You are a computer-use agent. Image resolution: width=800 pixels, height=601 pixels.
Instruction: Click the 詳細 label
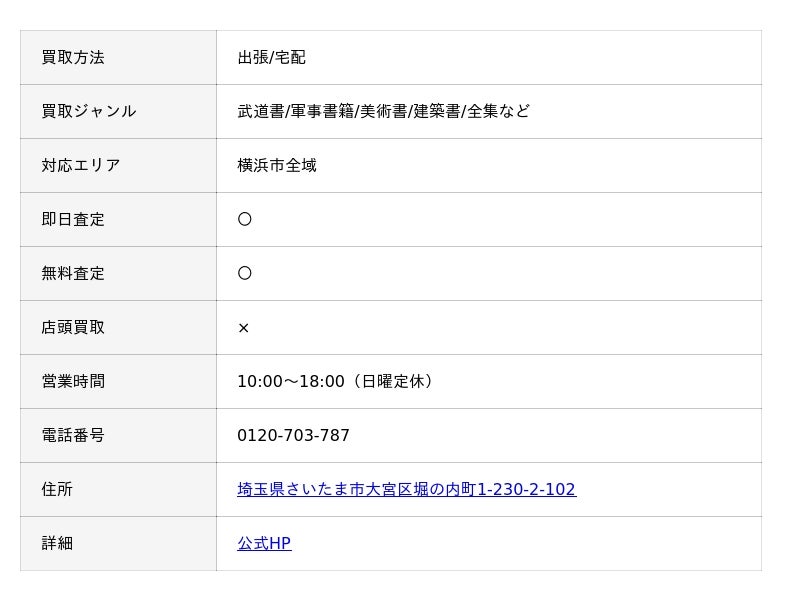[57, 543]
